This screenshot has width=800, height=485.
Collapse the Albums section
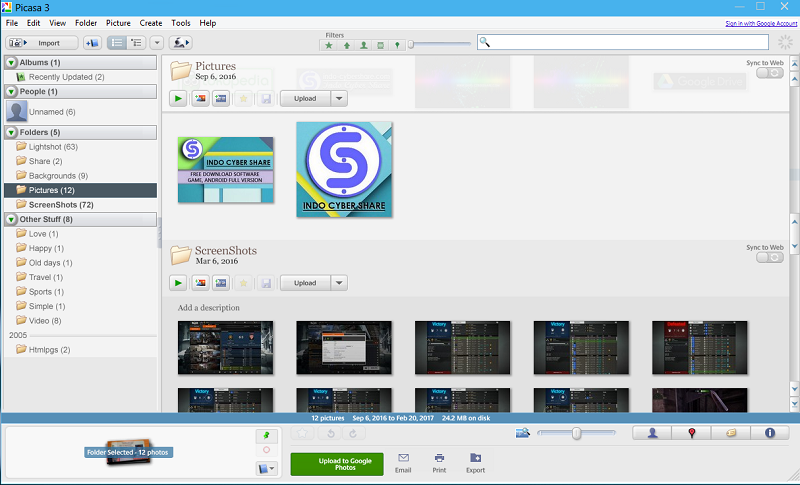click(11, 62)
